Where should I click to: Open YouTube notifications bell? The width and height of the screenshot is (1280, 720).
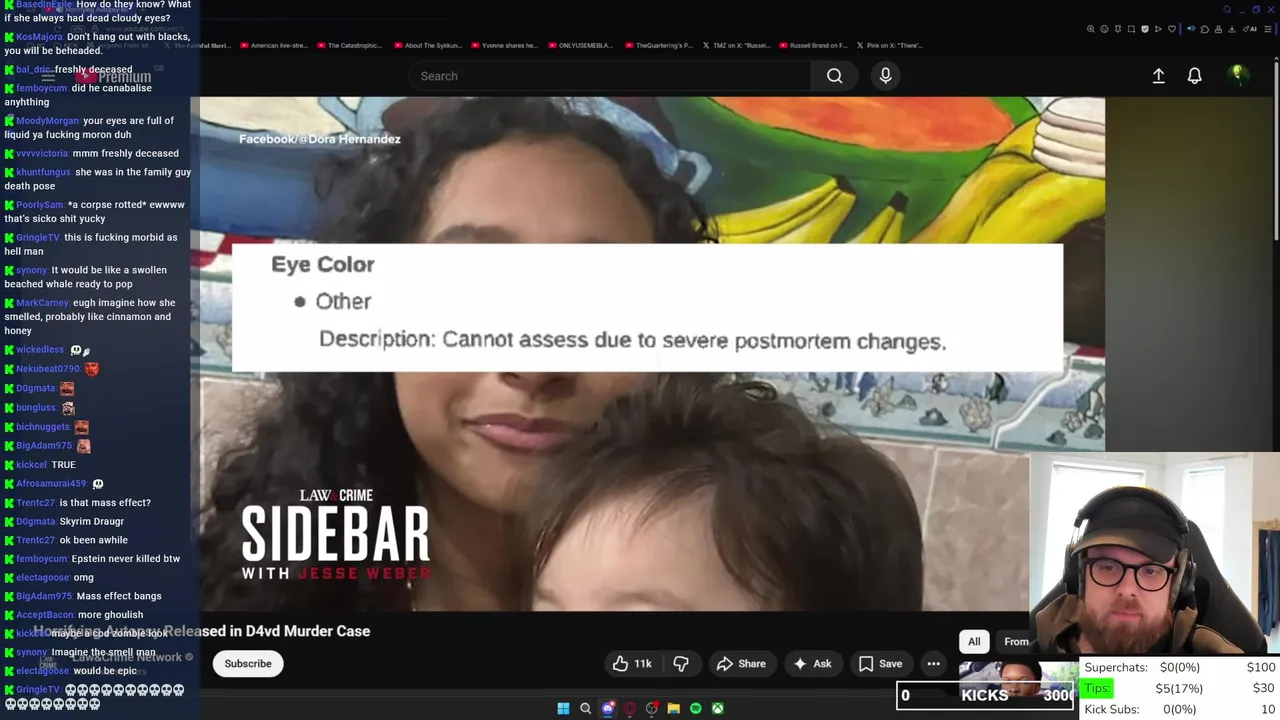coord(1194,76)
